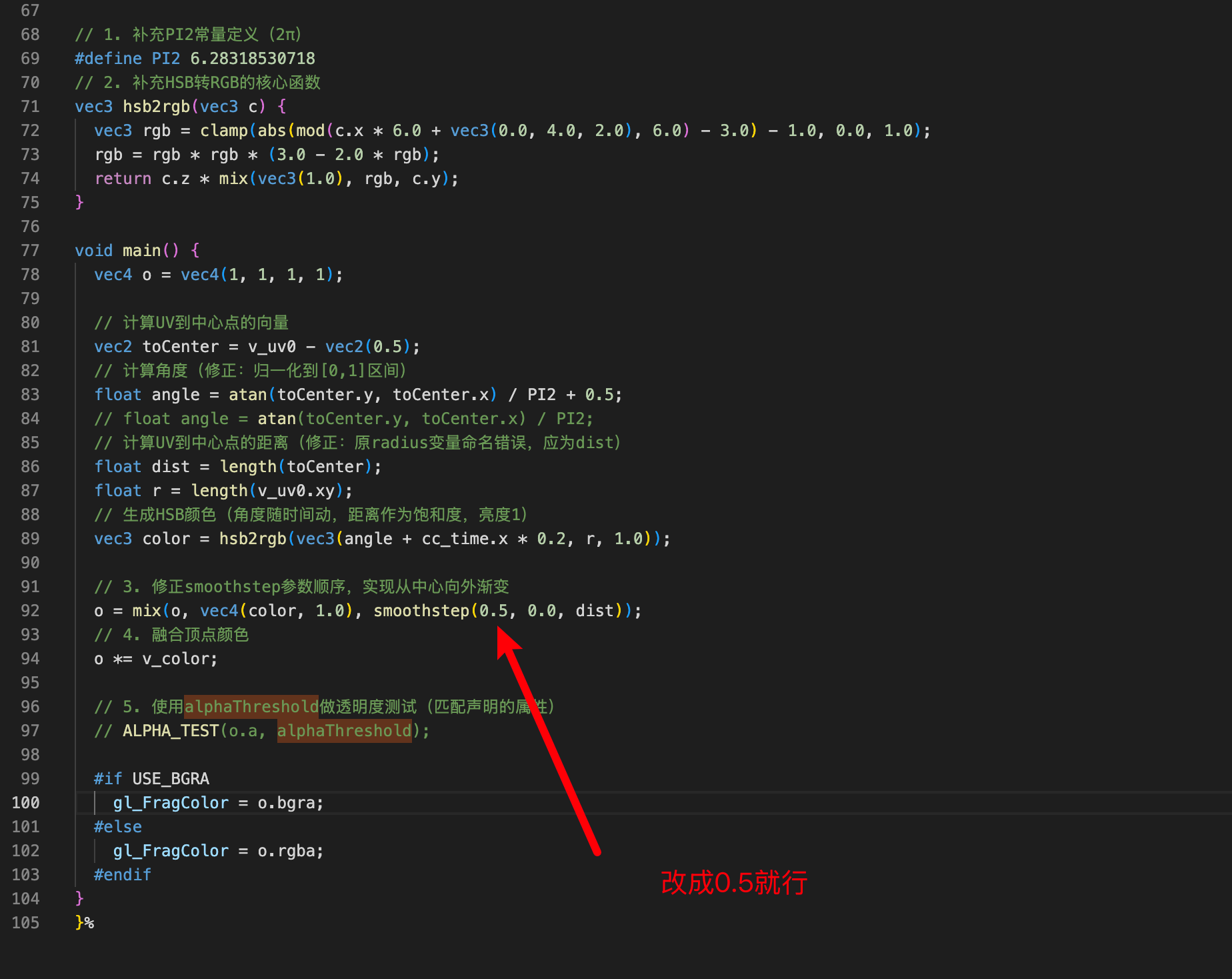Click the 'gl_FragColor = o.bgra;' line
The width and height of the screenshot is (1232, 979).
click(218, 802)
